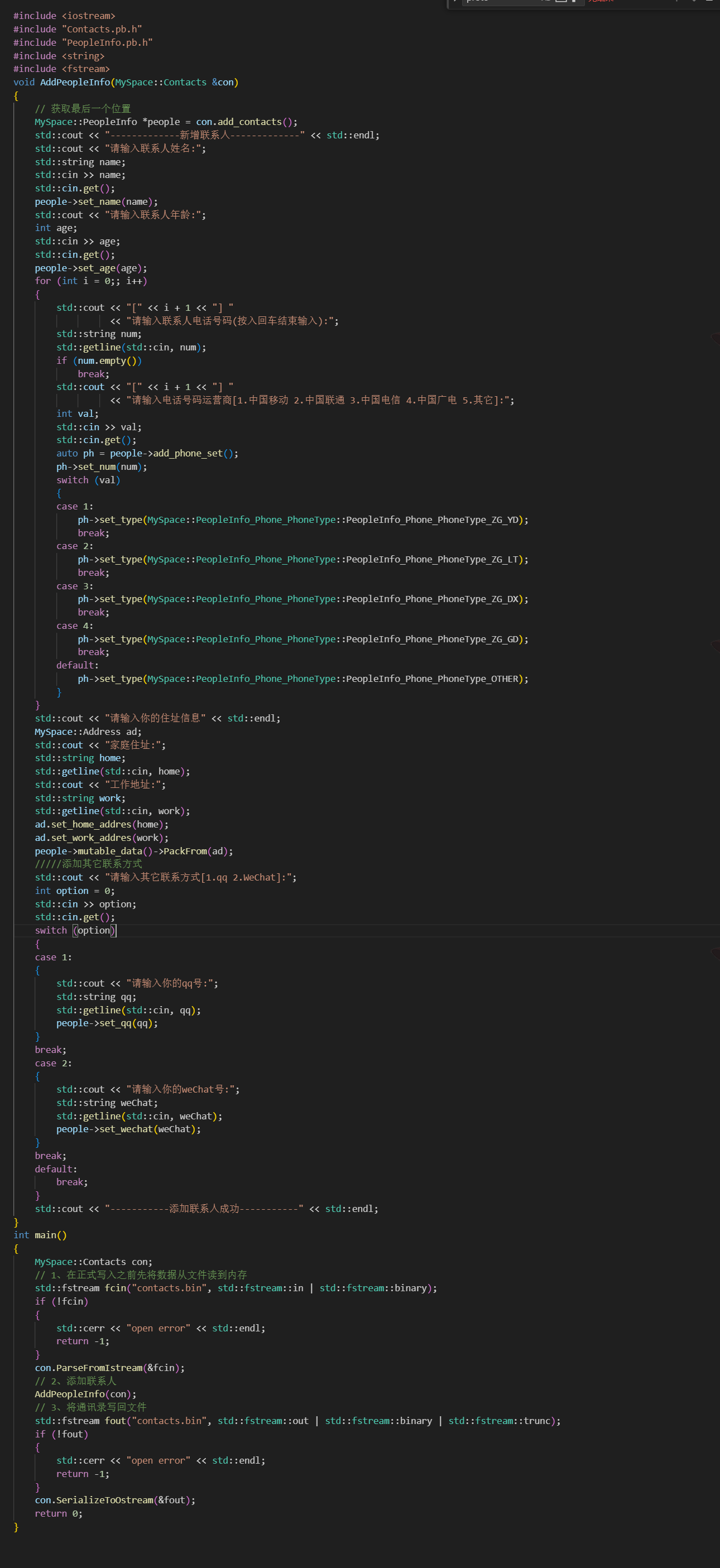Click the '请输入电话号码运营商' string line
The image size is (720, 1568).
click(x=312, y=400)
